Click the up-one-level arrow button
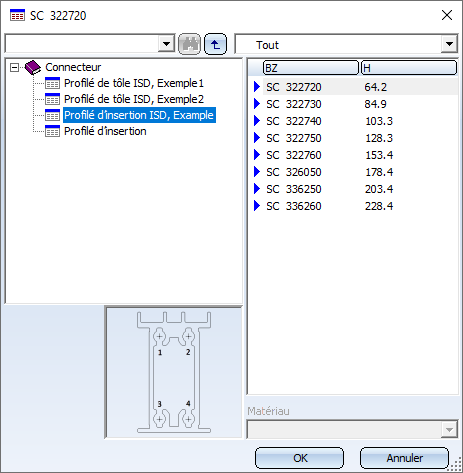 pyautogui.click(x=215, y=44)
